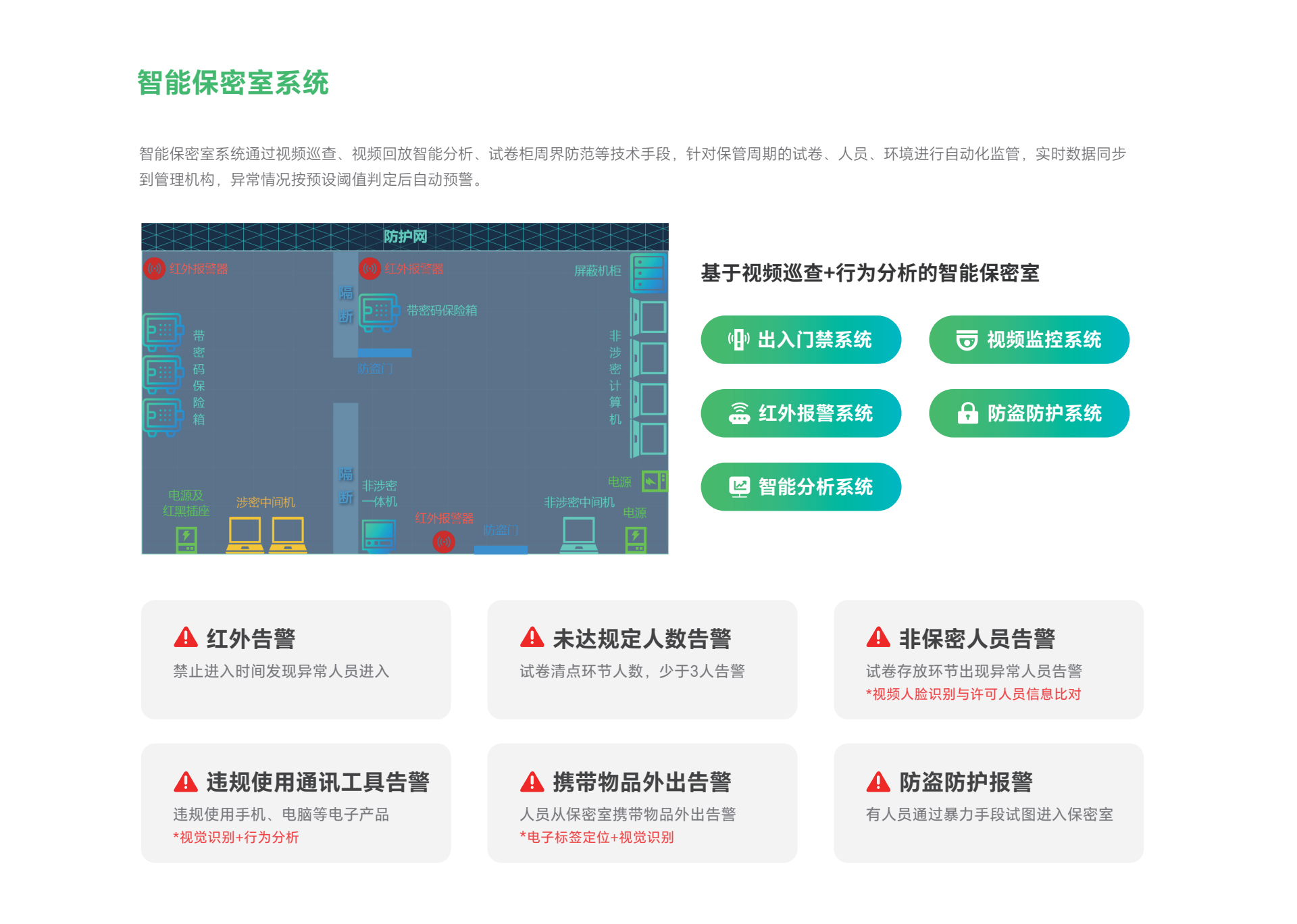Viewport: 1297px width, 924px height.
Task: Click the 出入门禁系统 access control icon
Action: click(x=738, y=340)
